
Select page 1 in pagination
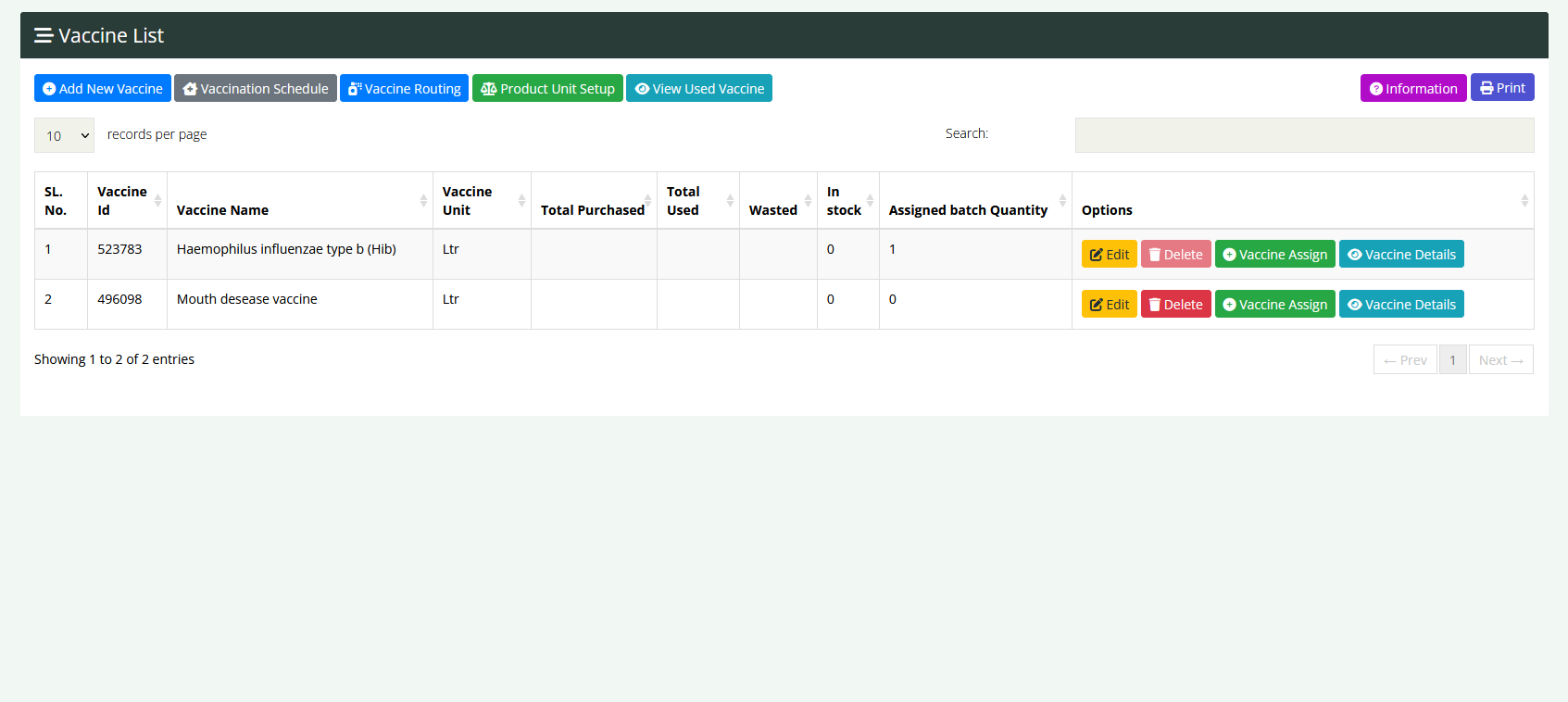[x=1452, y=360]
